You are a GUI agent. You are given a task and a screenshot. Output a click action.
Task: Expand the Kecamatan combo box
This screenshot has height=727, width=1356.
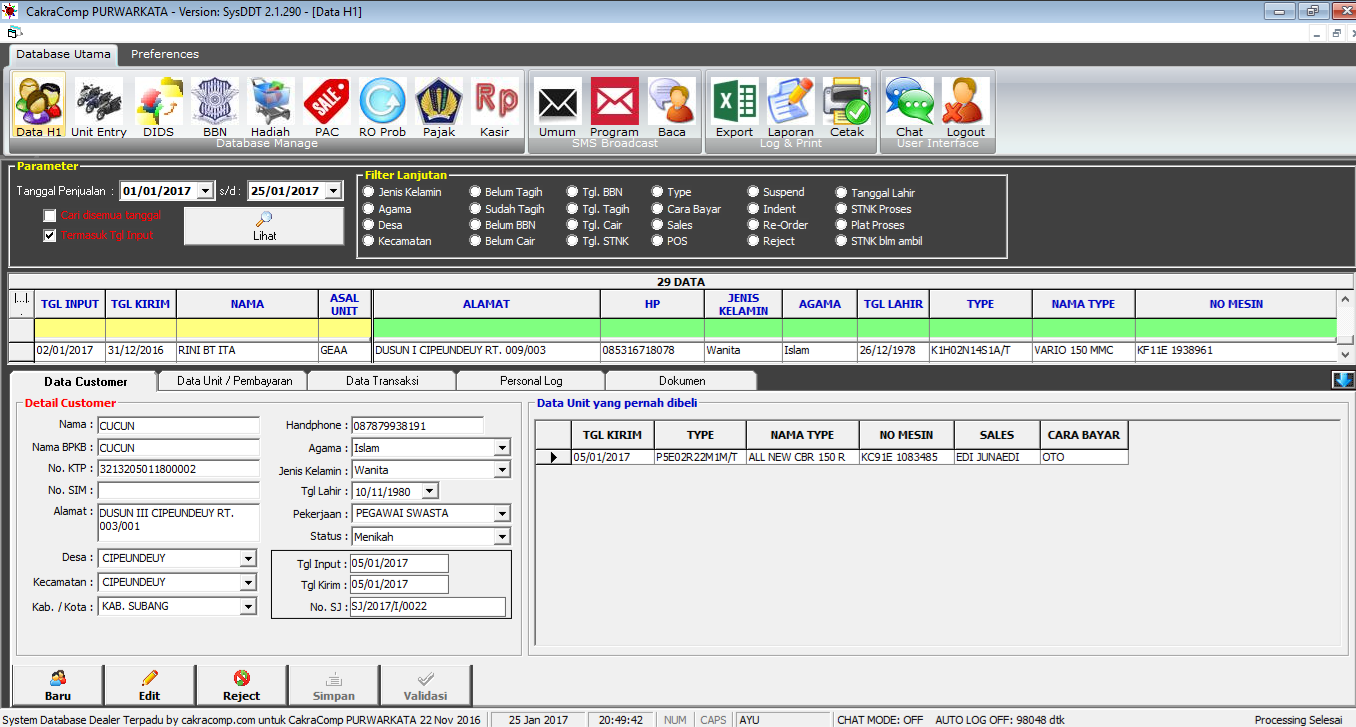click(247, 583)
